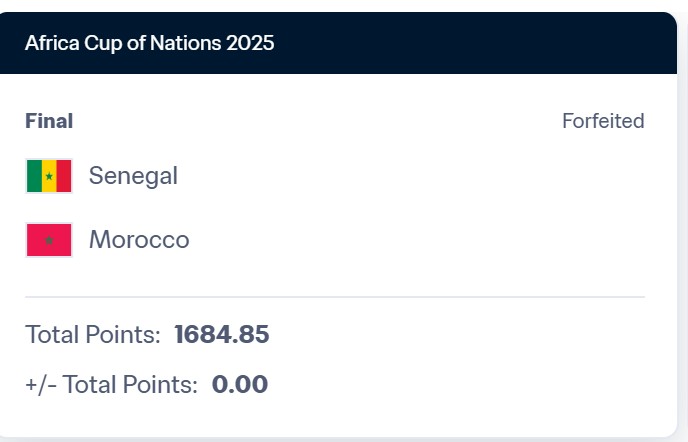Click the Africa Cup of Nations 2025 header
The height and width of the screenshot is (442, 688).
[150, 43]
